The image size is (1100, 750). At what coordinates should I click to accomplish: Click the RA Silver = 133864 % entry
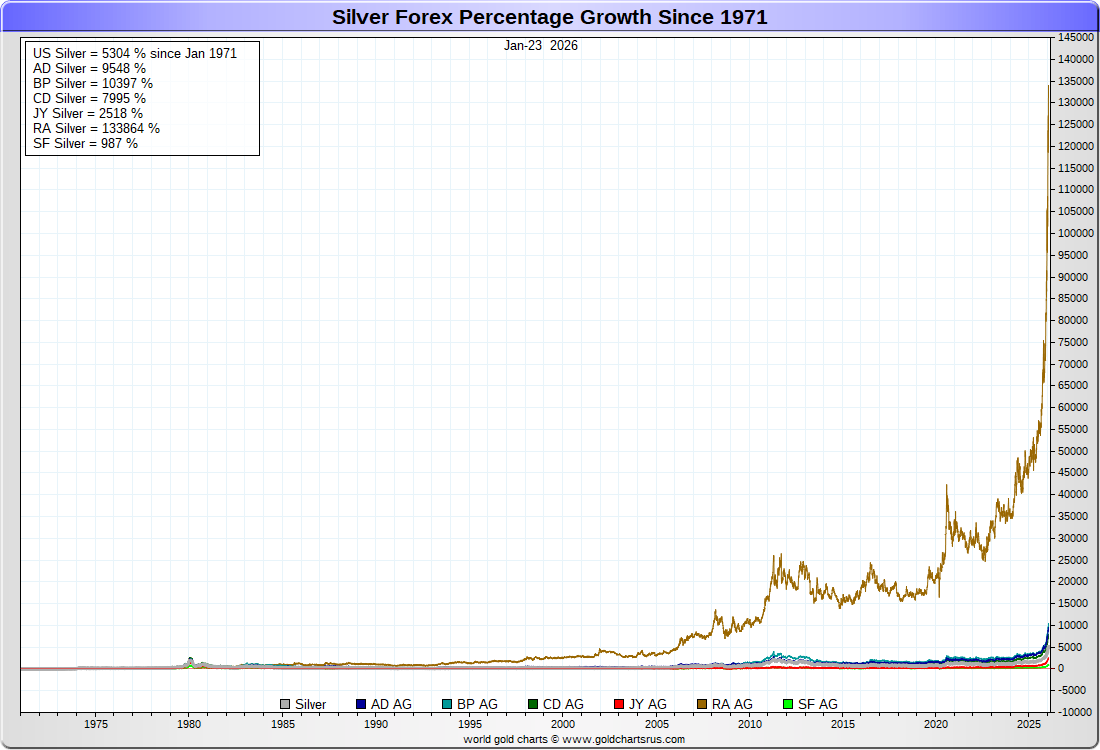(96, 128)
